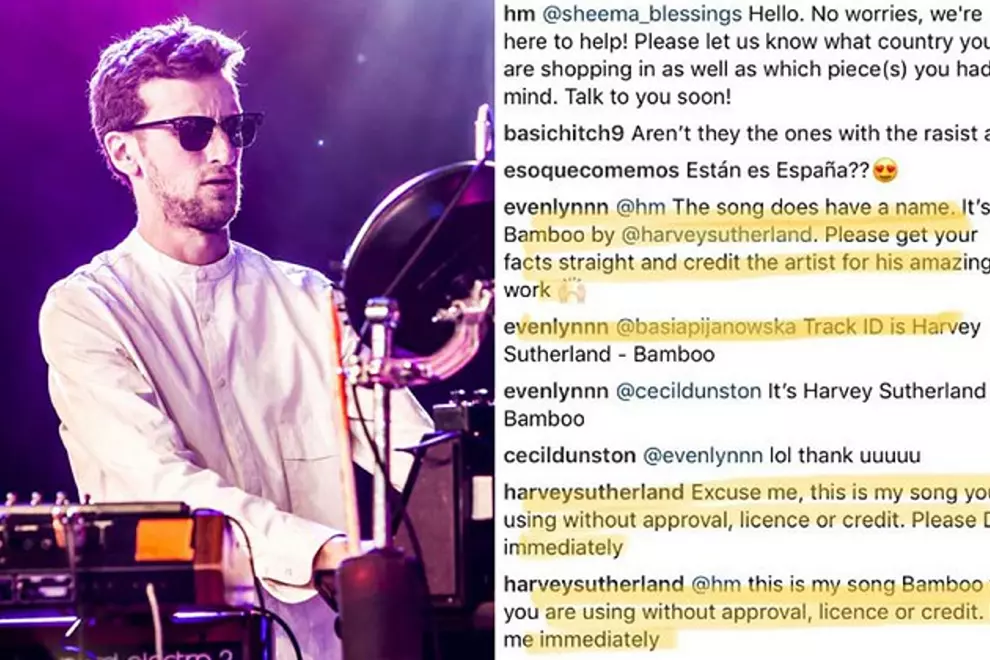Click the musician photo on the left
Screen dimensions: 990x660
click(247, 330)
